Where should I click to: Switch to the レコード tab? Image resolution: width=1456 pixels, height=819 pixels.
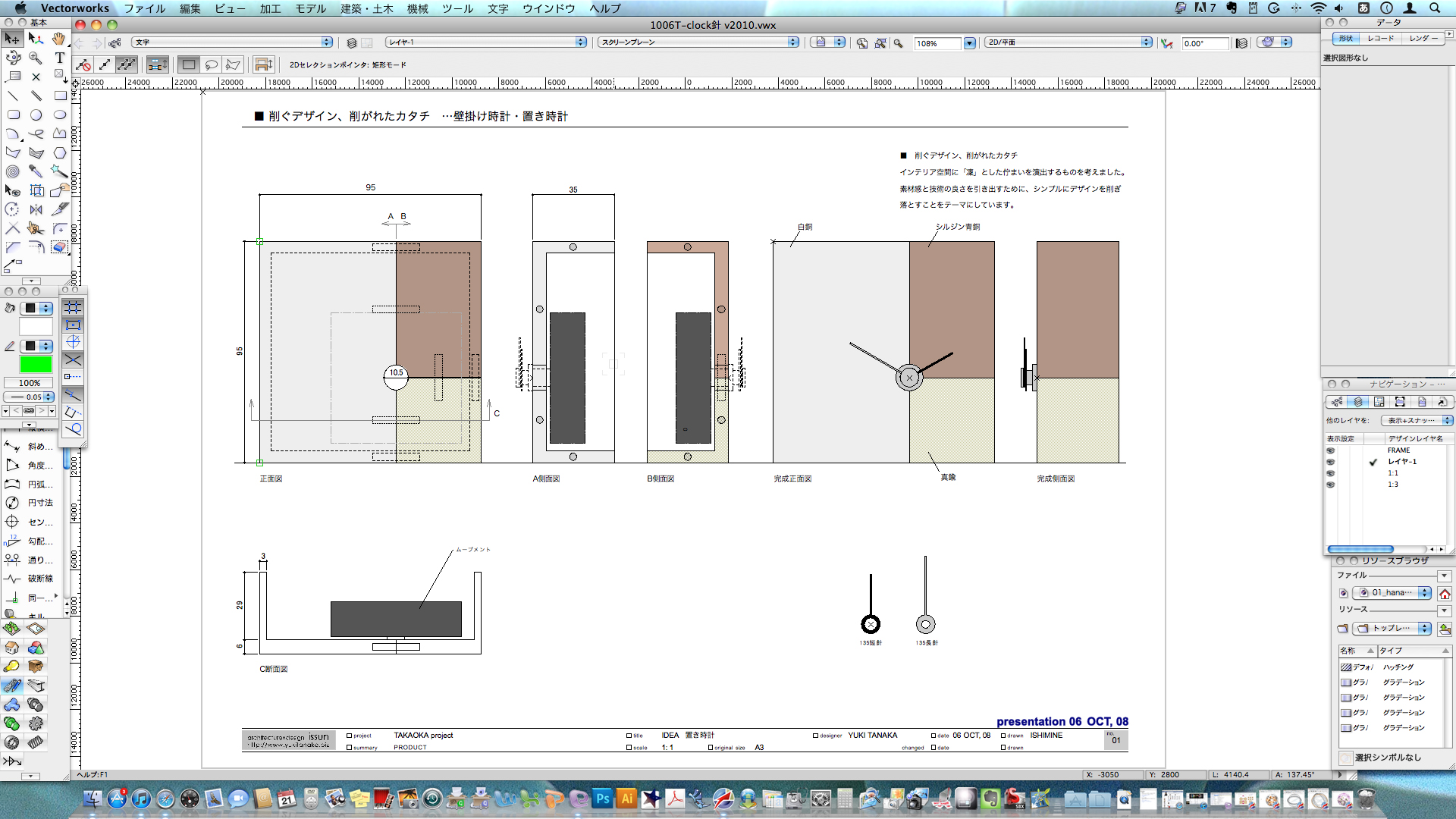pyautogui.click(x=1380, y=38)
